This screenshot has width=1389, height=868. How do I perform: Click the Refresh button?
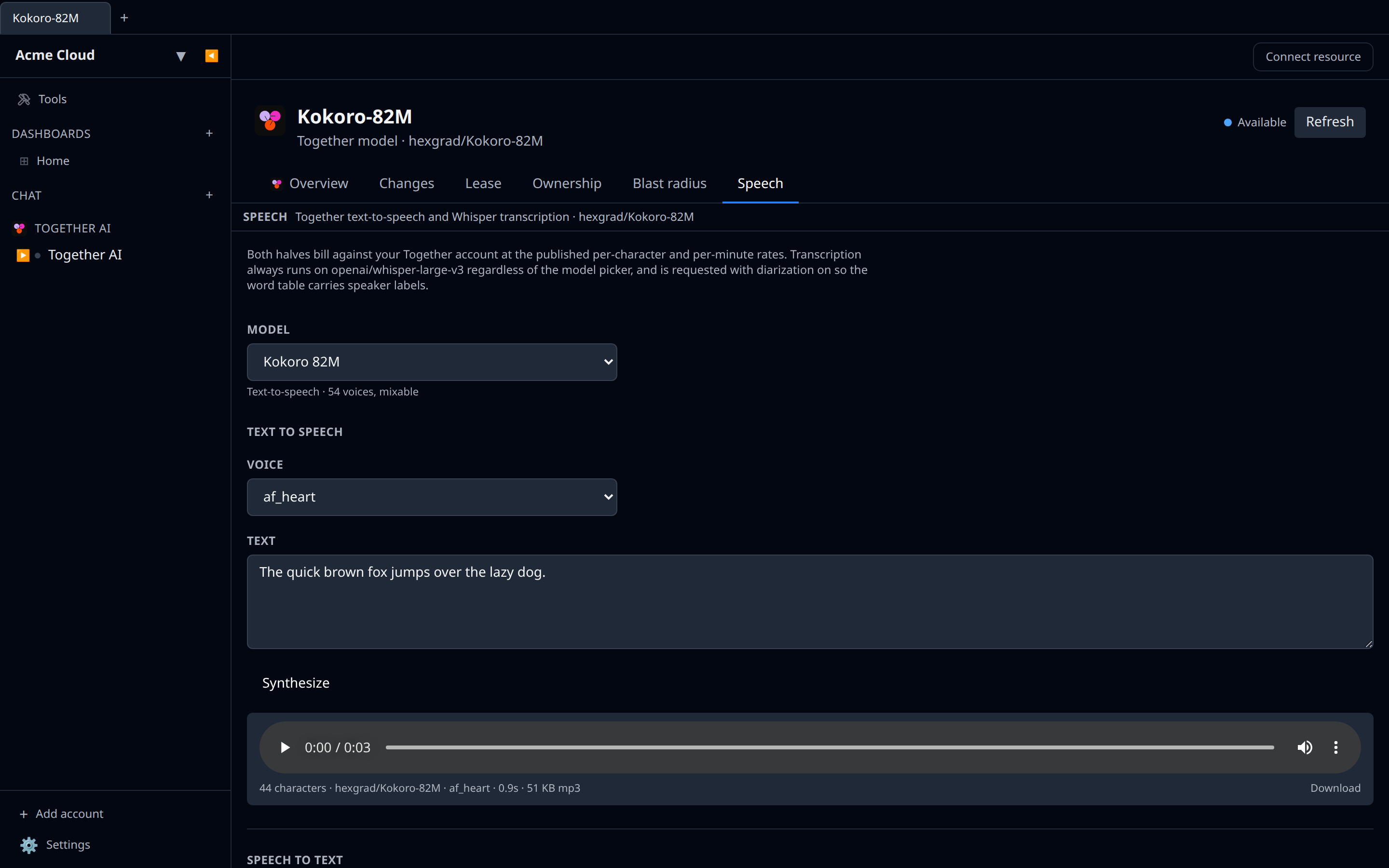click(1329, 122)
